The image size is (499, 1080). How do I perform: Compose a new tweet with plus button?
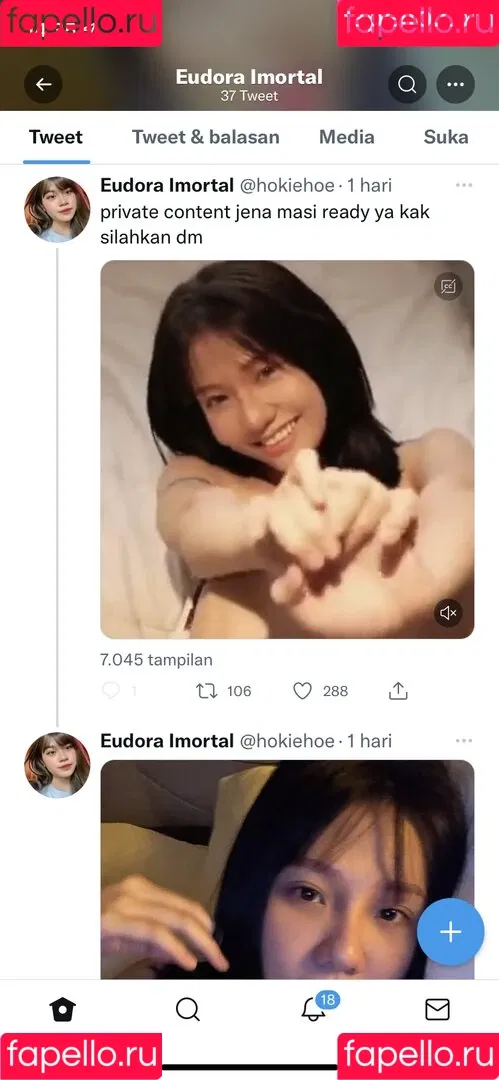pos(451,932)
